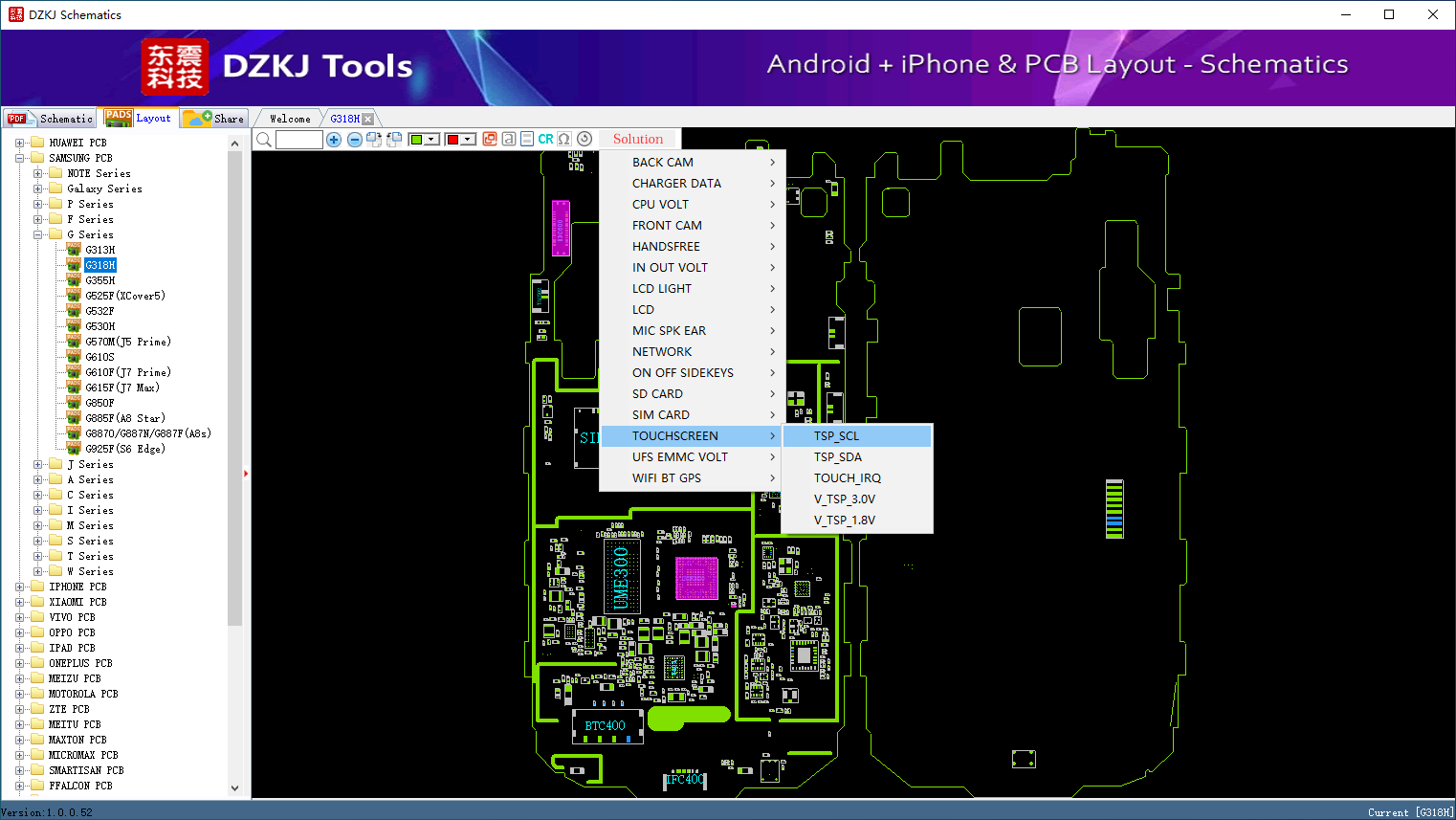Click the DZKJ Schematics title bar app icon
This screenshot has width=1456, height=820.
[15, 14]
